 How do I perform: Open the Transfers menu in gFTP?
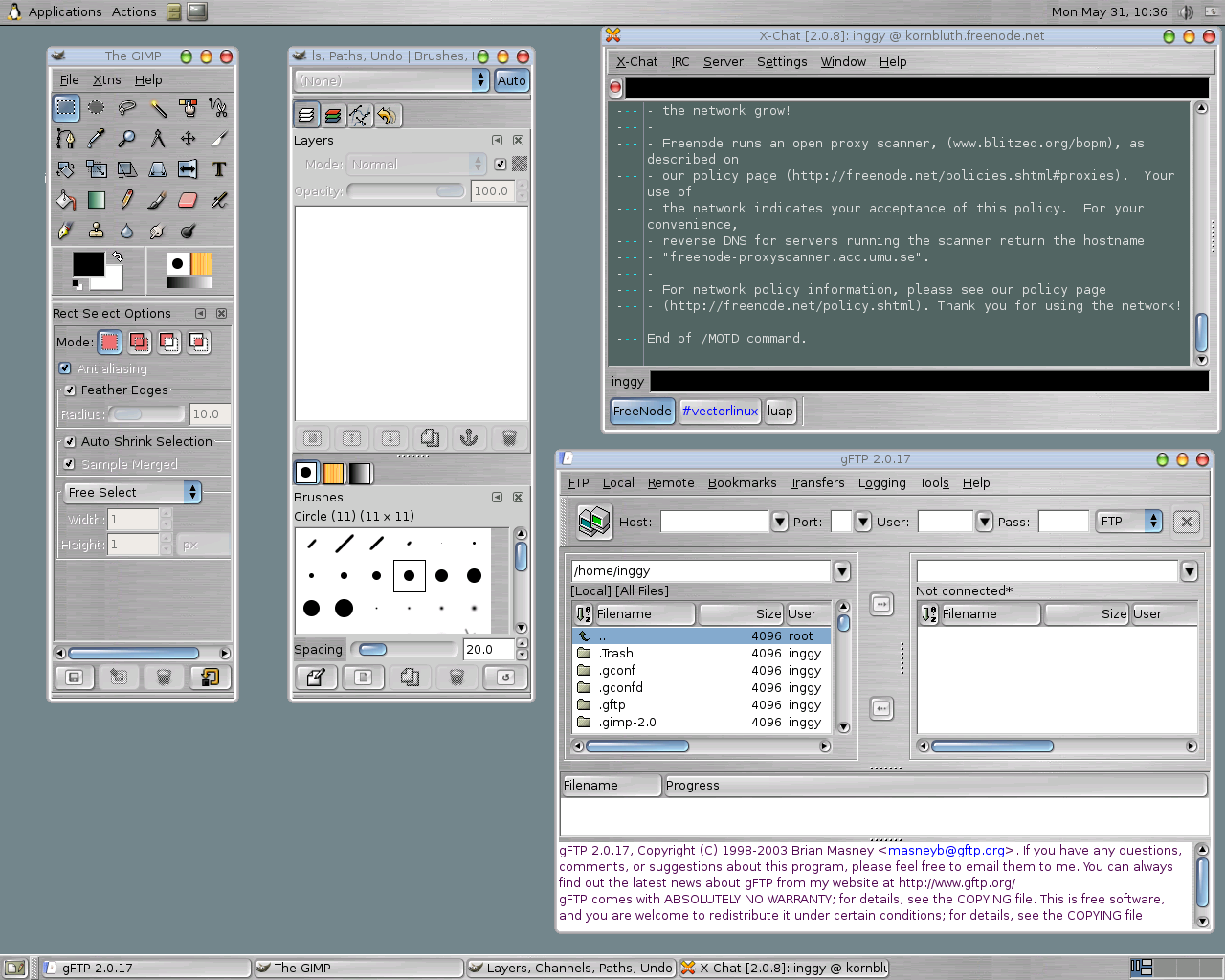(x=817, y=483)
